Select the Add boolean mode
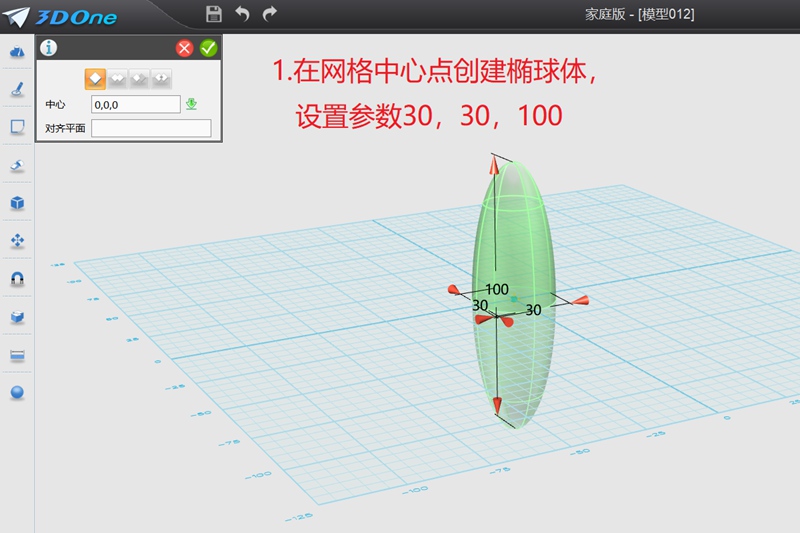The height and width of the screenshot is (533, 800). [x=117, y=79]
